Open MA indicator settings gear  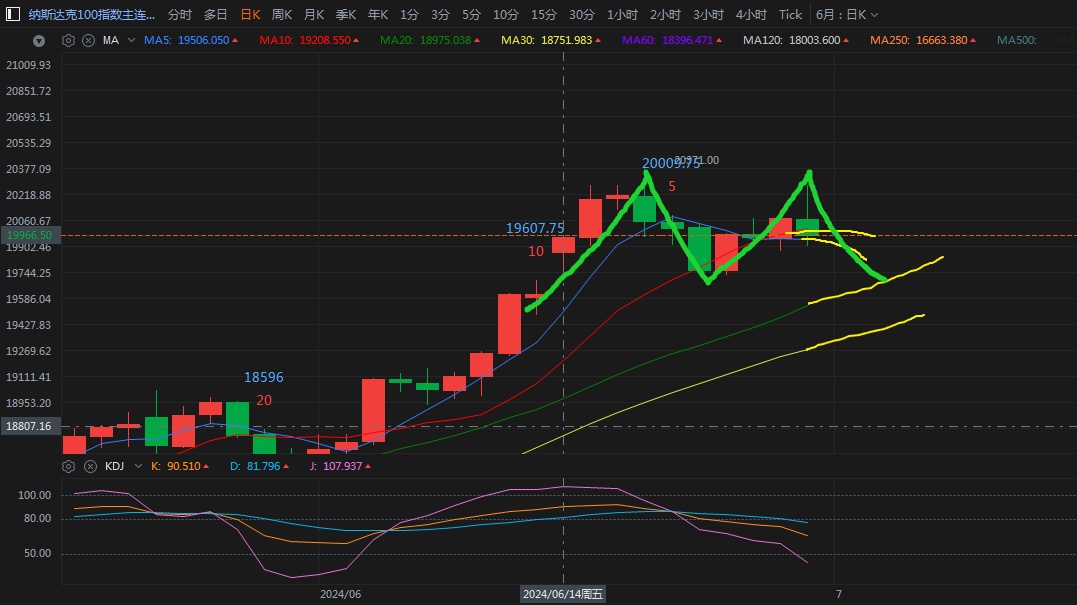point(68,41)
